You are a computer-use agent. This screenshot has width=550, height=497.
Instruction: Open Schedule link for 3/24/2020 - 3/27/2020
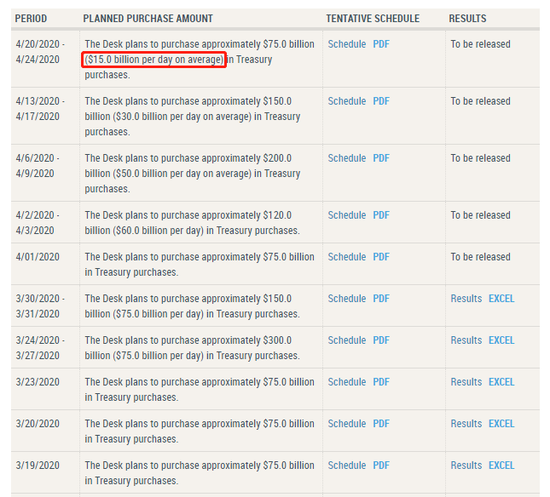coord(347,340)
